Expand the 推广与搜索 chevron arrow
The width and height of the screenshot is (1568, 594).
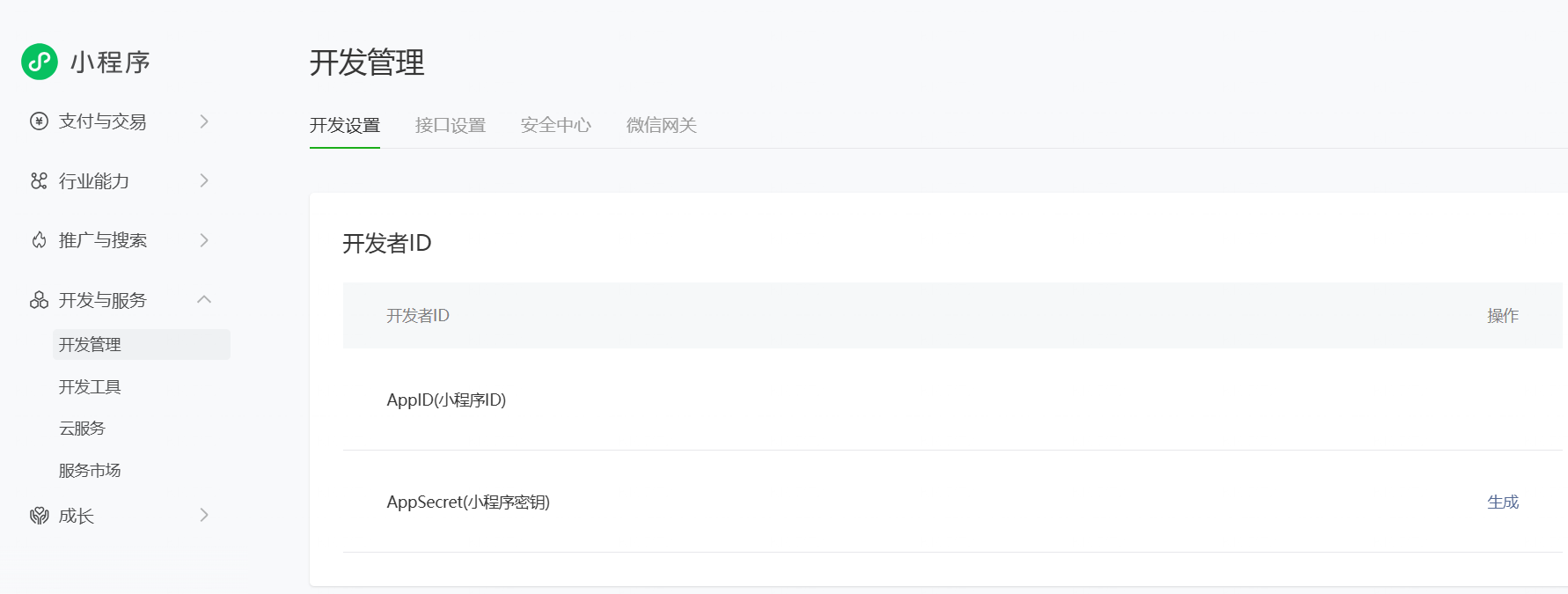[x=204, y=240]
